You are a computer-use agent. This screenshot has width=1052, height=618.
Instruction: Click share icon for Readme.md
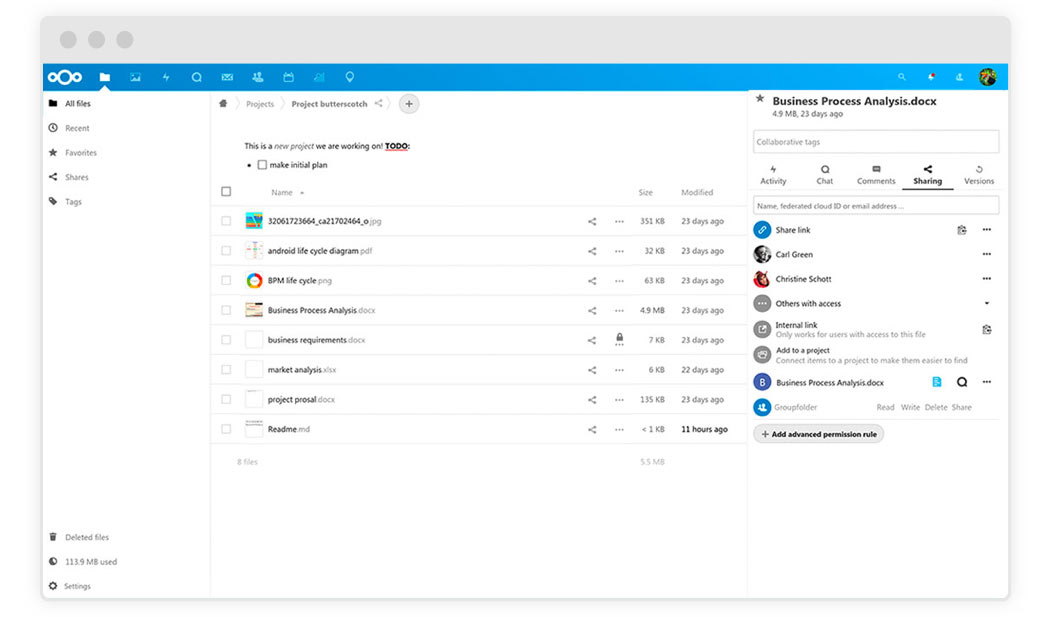pos(592,429)
